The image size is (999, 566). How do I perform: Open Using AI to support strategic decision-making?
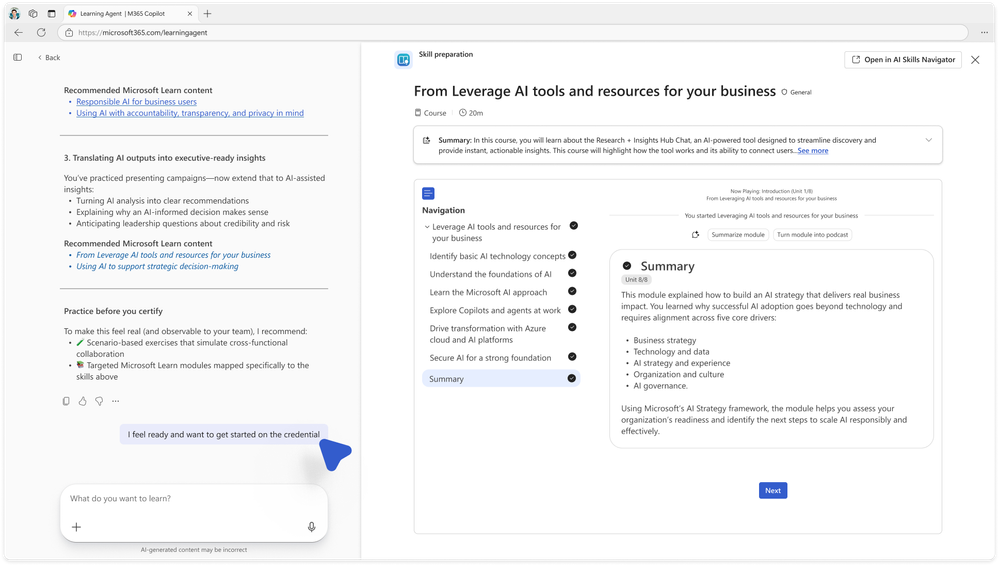pos(157,266)
